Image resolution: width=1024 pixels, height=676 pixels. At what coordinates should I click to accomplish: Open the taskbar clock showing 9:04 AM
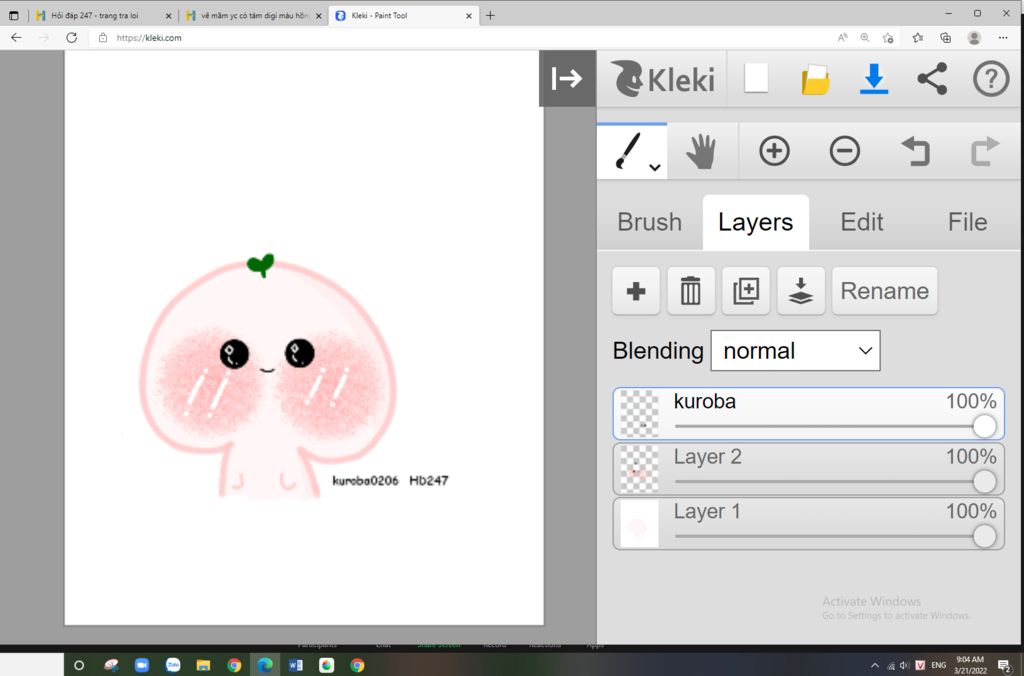pos(970,665)
